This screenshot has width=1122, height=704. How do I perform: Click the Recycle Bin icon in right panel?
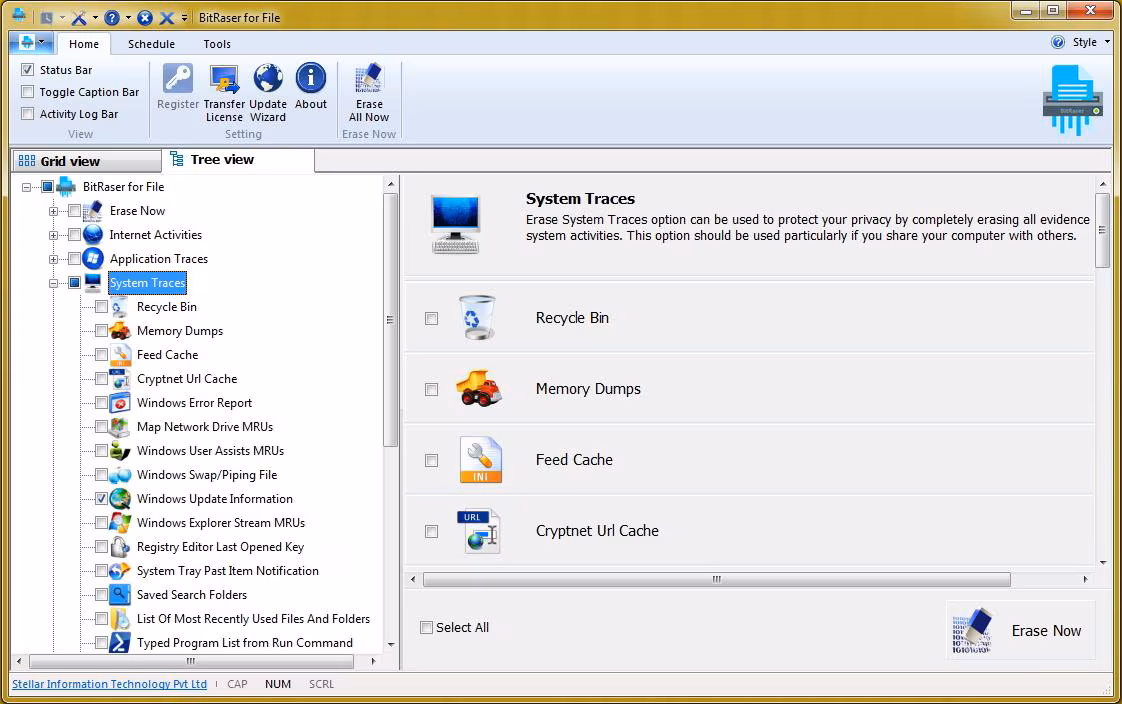click(477, 317)
